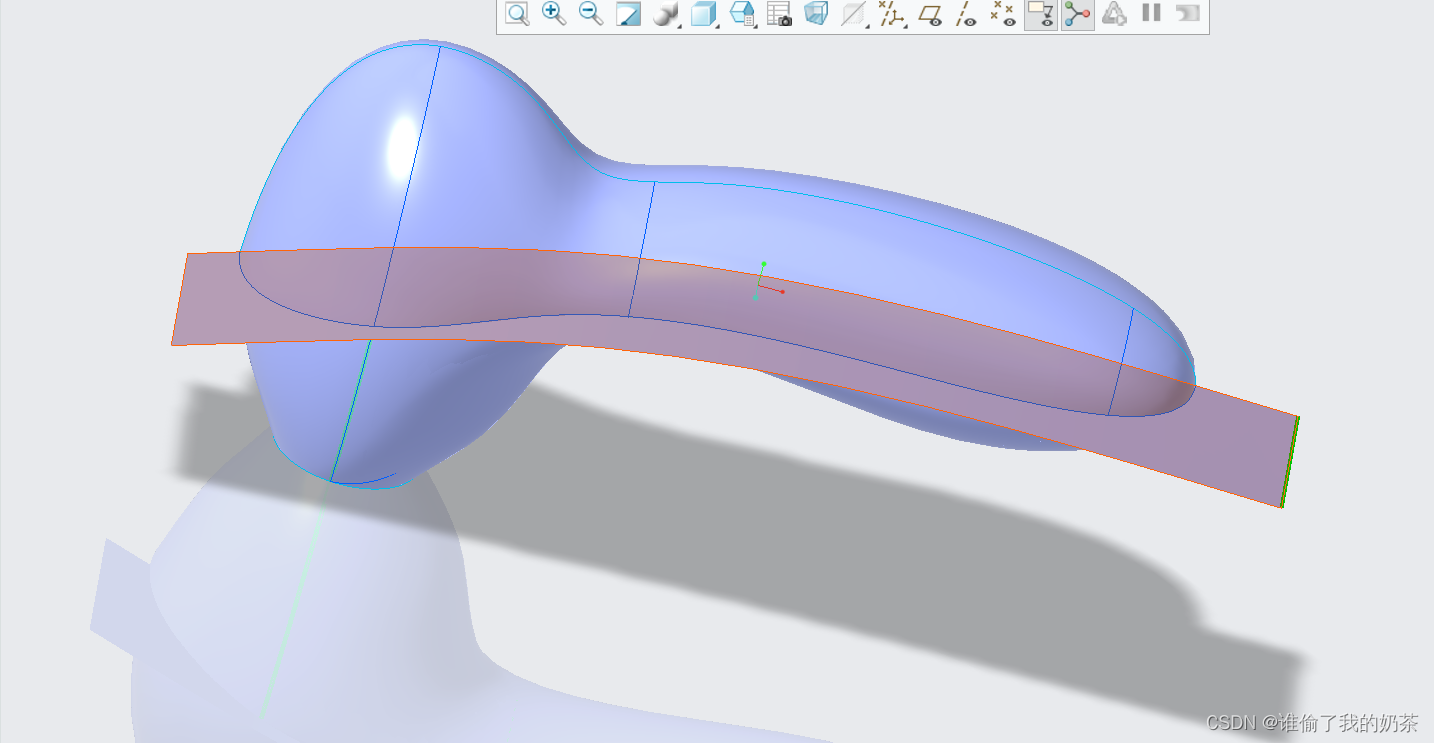Toggle datum axis display

pyautogui.click(x=966, y=14)
